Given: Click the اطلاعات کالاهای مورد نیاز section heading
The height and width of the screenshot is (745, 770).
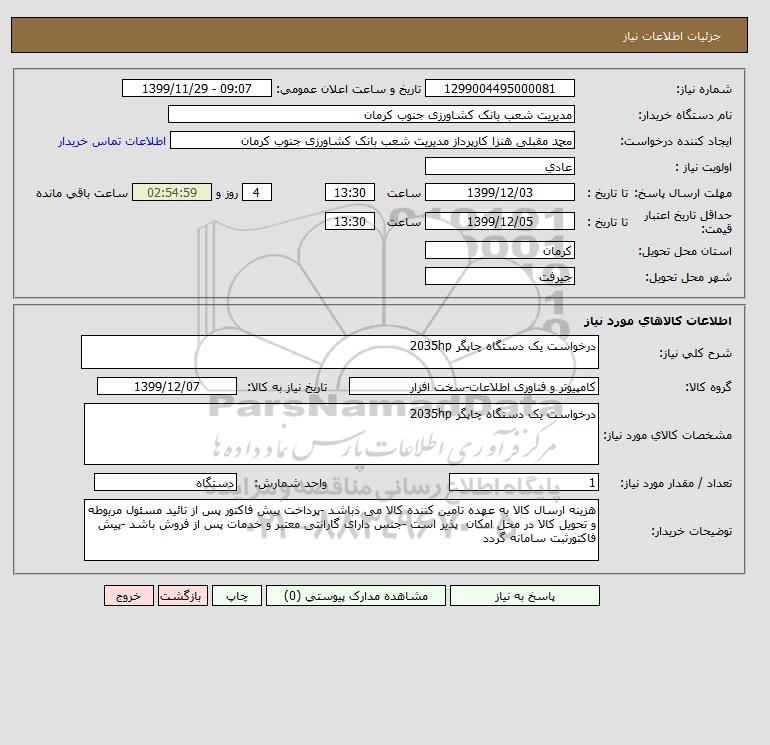Looking at the screenshot, I should [658, 321].
